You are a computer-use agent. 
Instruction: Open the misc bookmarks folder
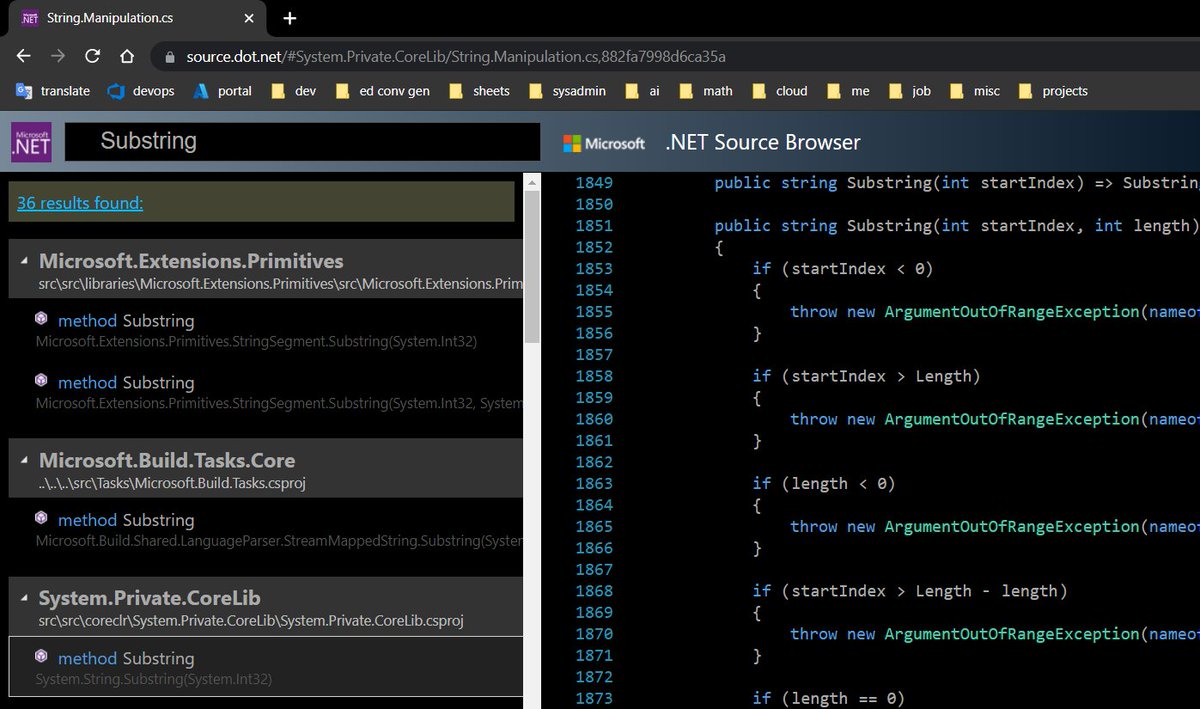(975, 91)
